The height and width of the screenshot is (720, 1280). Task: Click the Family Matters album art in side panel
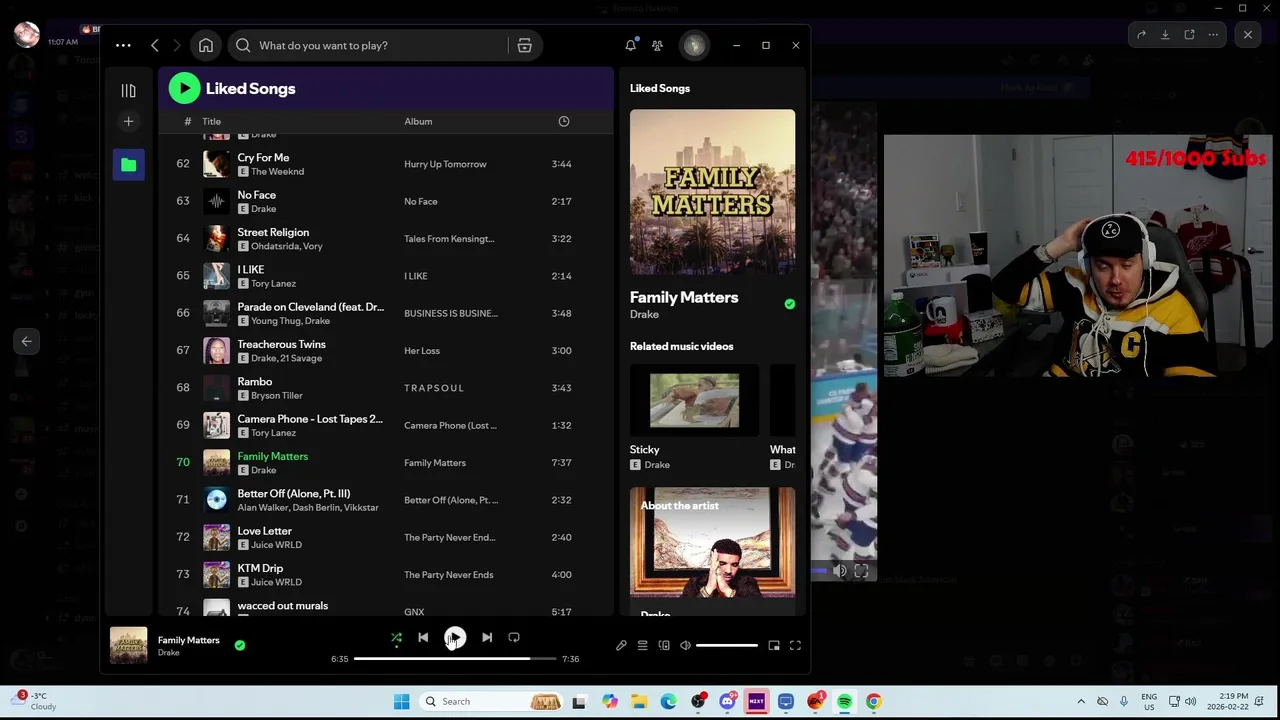tap(712, 192)
